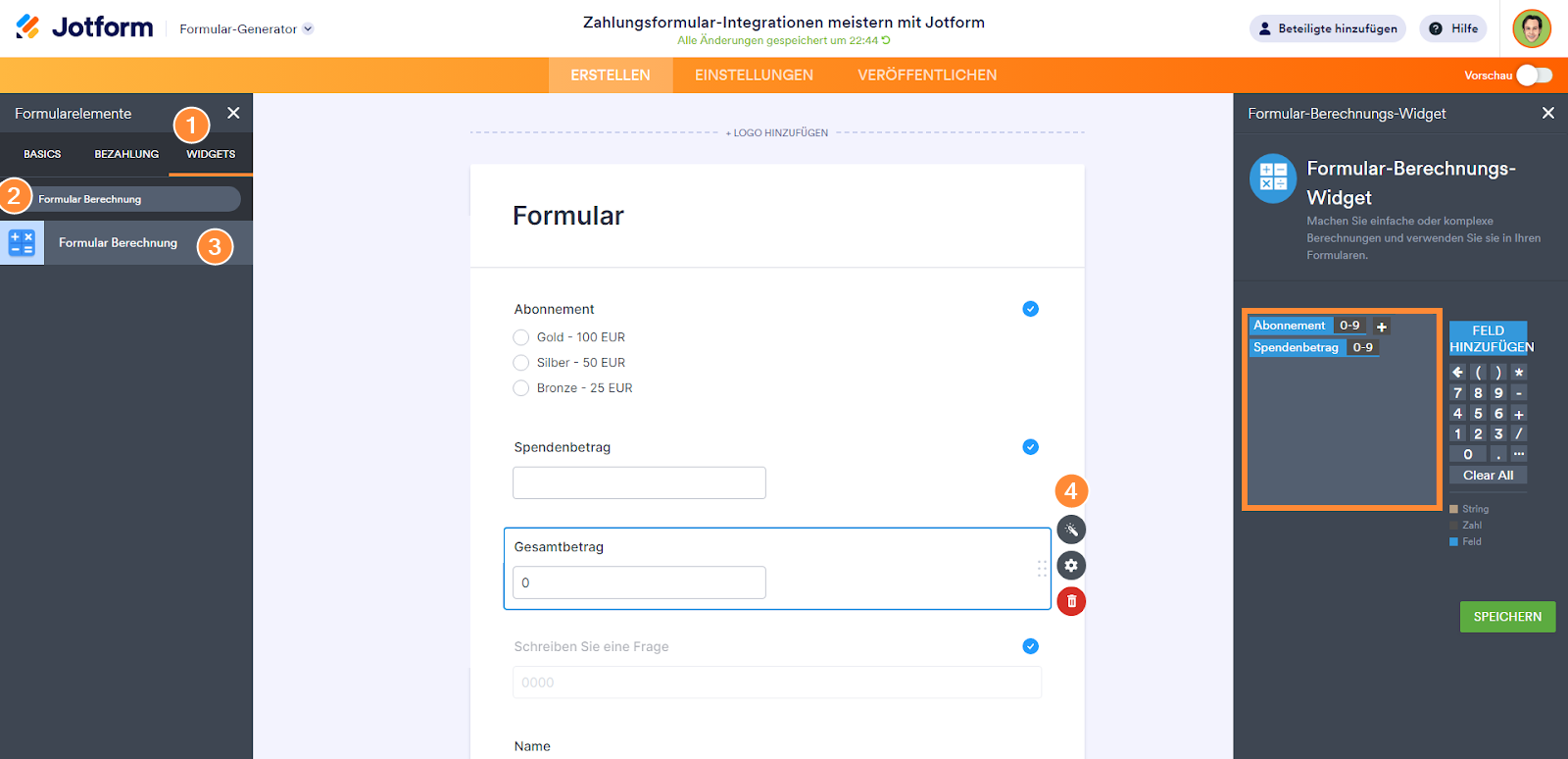Viewport: 1568px width, 759px height.
Task: Select the Silber - 50 EUR option
Action: pyautogui.click(x=521, y=363)
